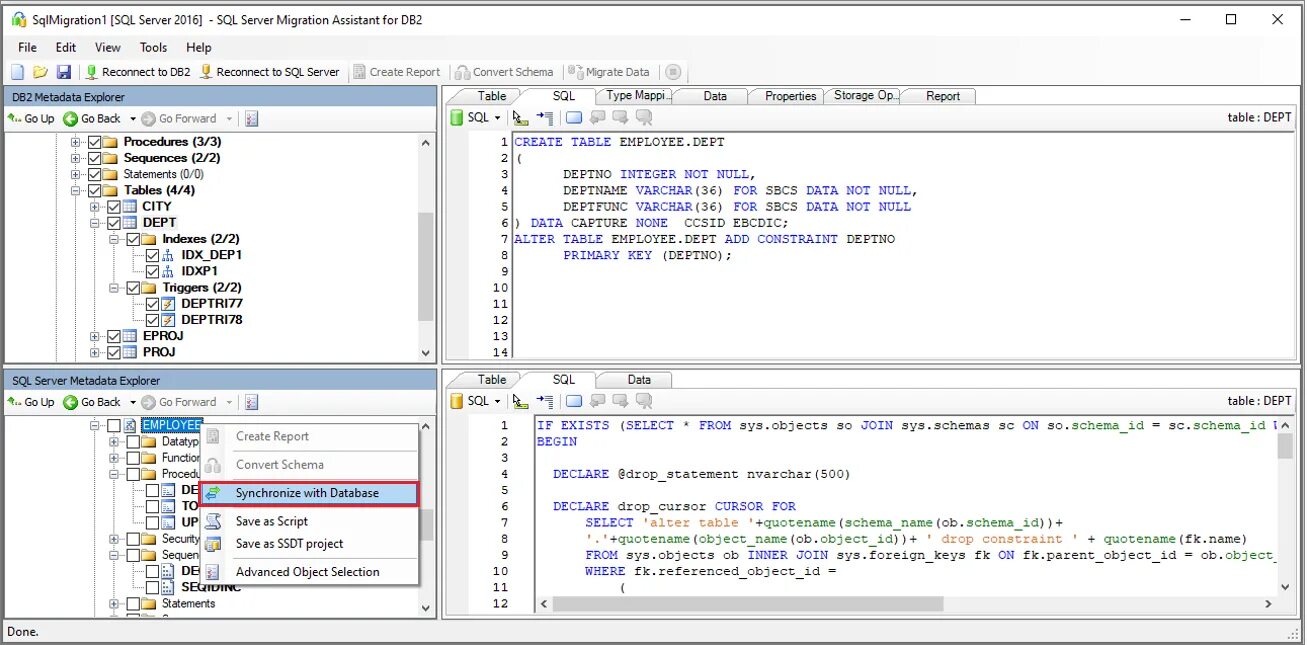1307x645 pixels.
Task: Click the Procedures folder icon in DB2 tree
Action: [x=110, y=142]
